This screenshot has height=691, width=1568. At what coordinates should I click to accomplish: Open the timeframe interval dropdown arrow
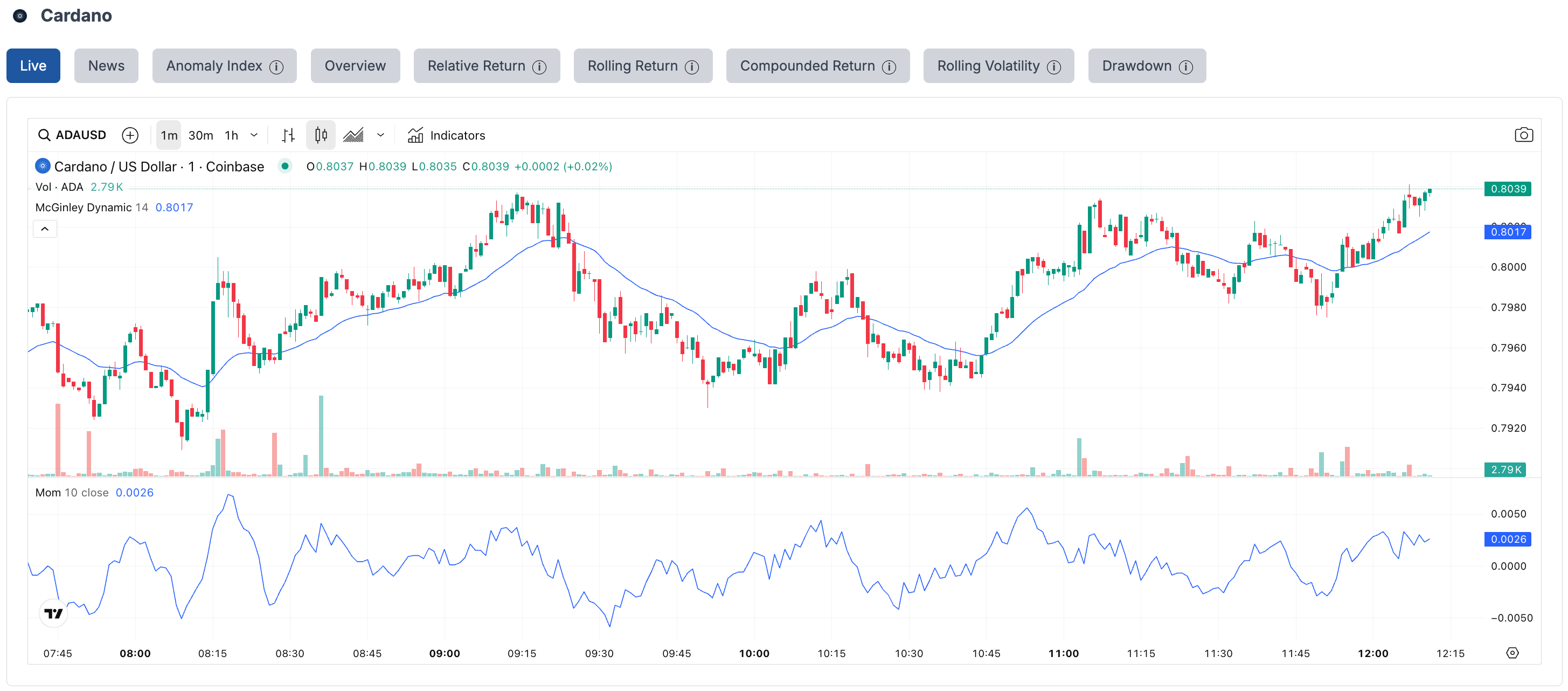254,135
